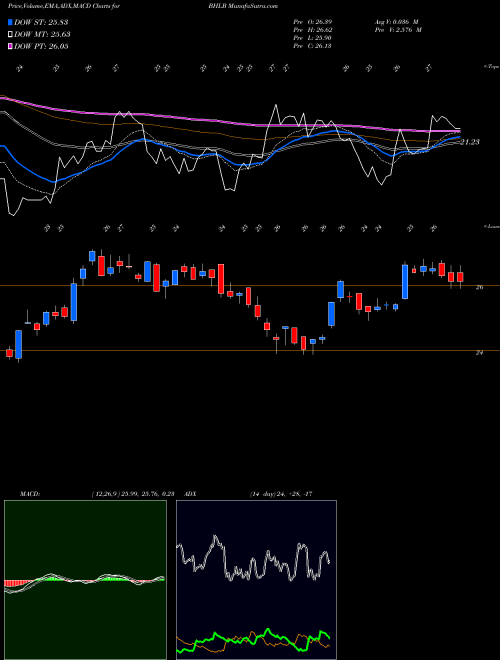This screenshot has height=660, width=500.
Task: Click the 24 price level axis label
Action: click(x=479, y=352)
